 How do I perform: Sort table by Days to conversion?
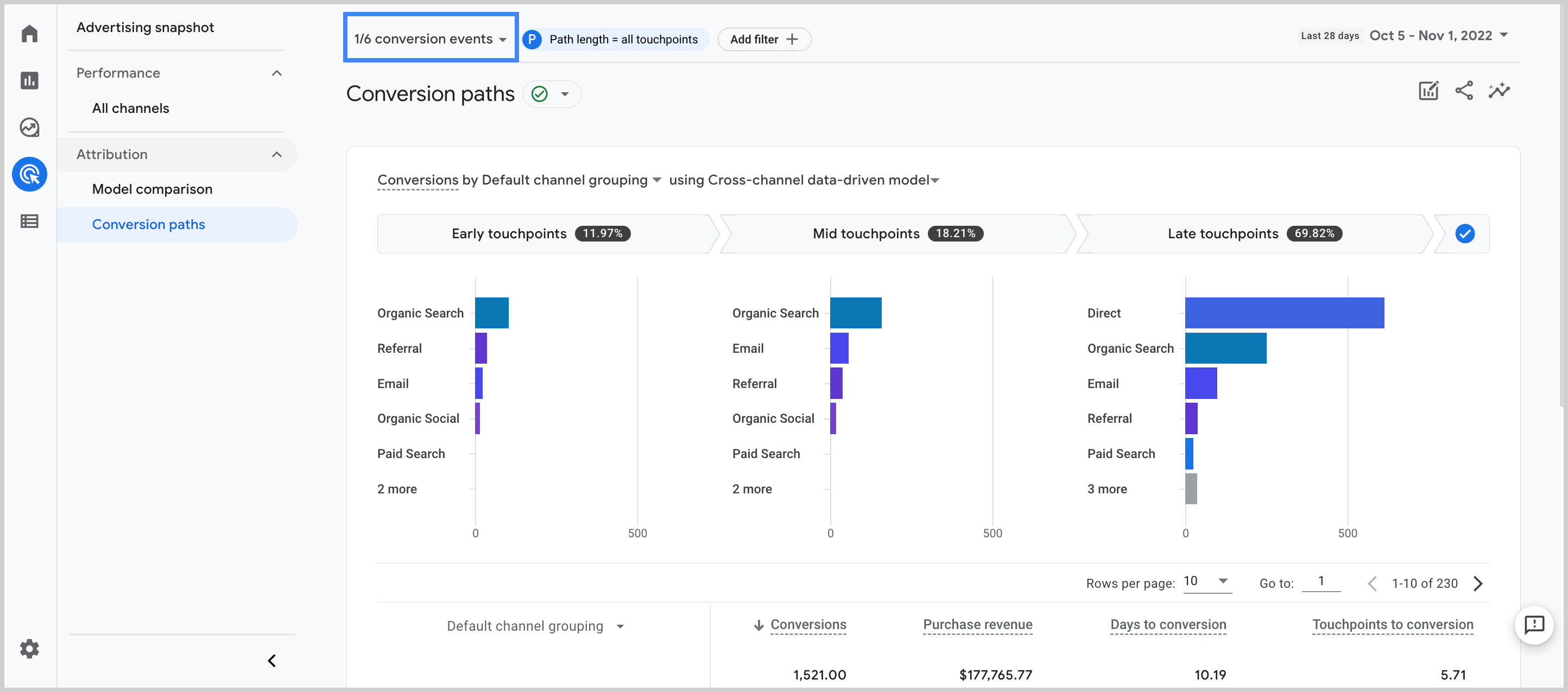1168,625
